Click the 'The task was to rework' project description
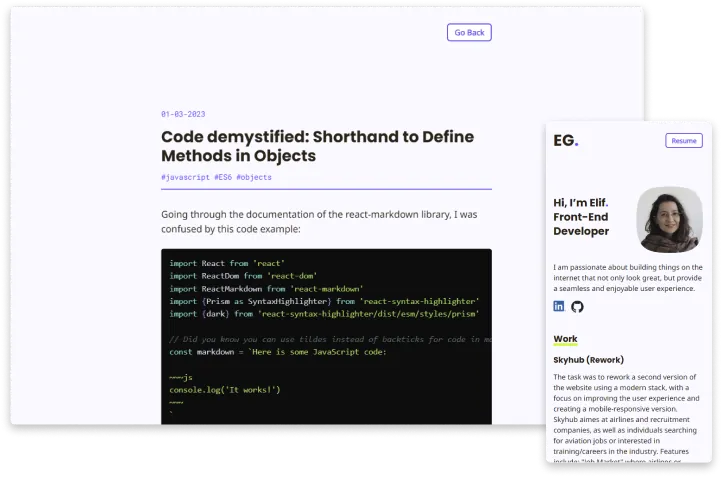Viewport: 722px width, 477px height. 626,419
